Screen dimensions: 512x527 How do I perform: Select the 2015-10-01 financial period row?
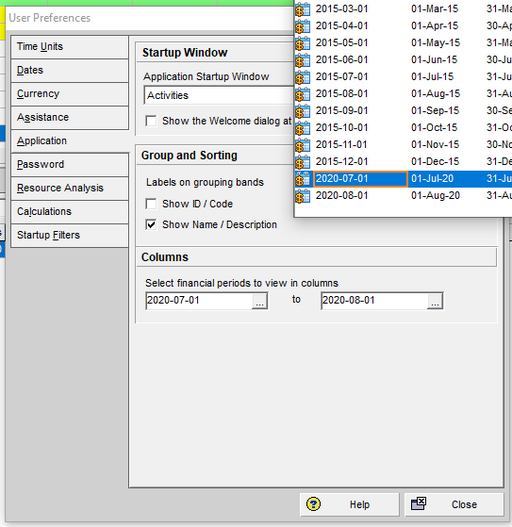click(x=403, y=128)
